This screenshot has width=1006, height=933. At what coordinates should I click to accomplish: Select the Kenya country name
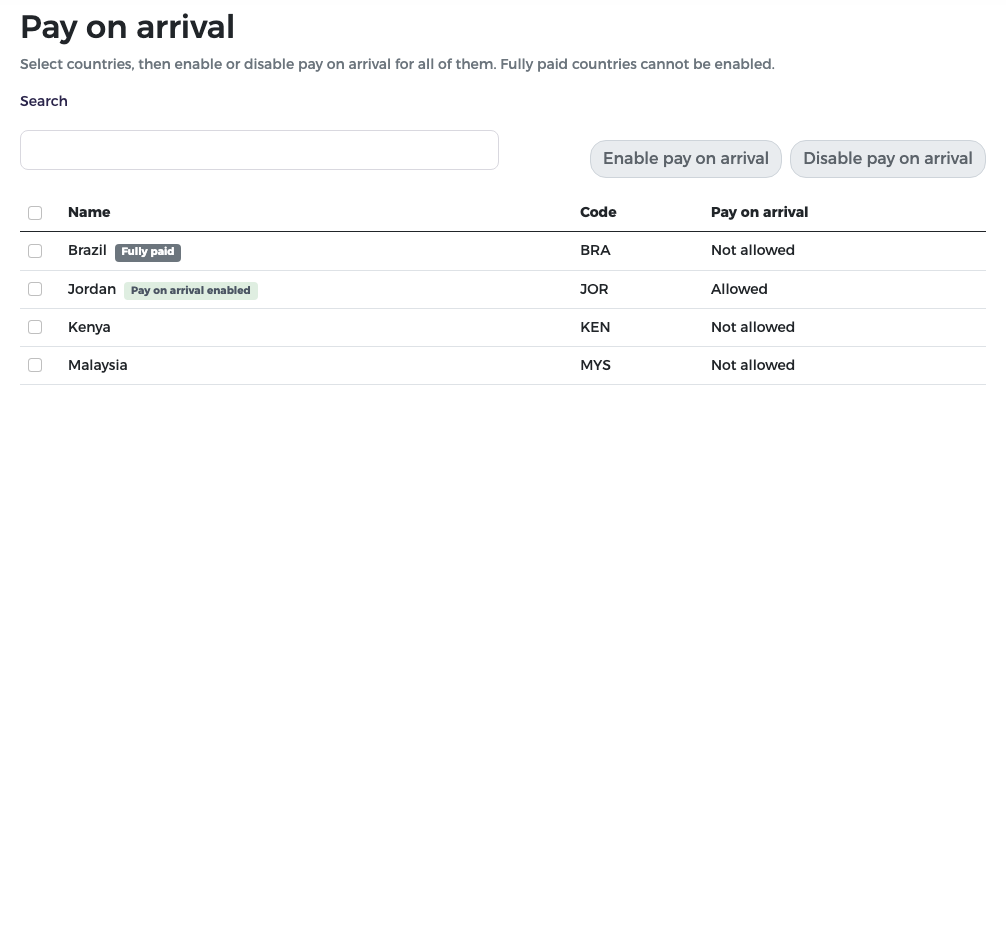[89, 327]
